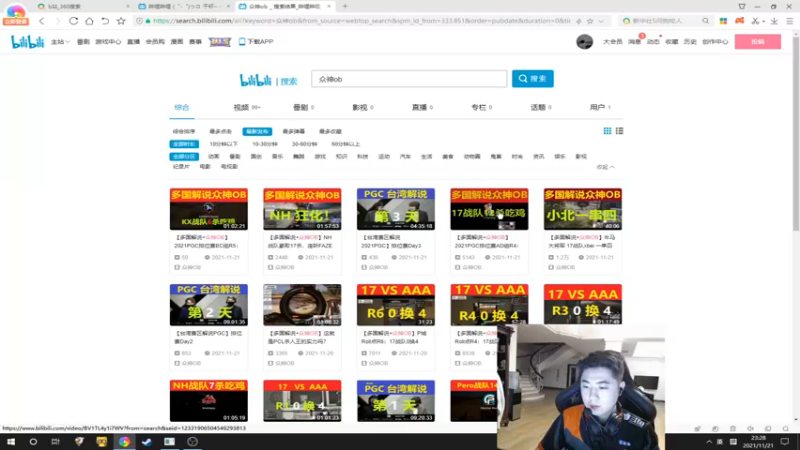Switch to the 用户 results tab
This screenshot has width=800, height=450.
(x=600, y=107)
